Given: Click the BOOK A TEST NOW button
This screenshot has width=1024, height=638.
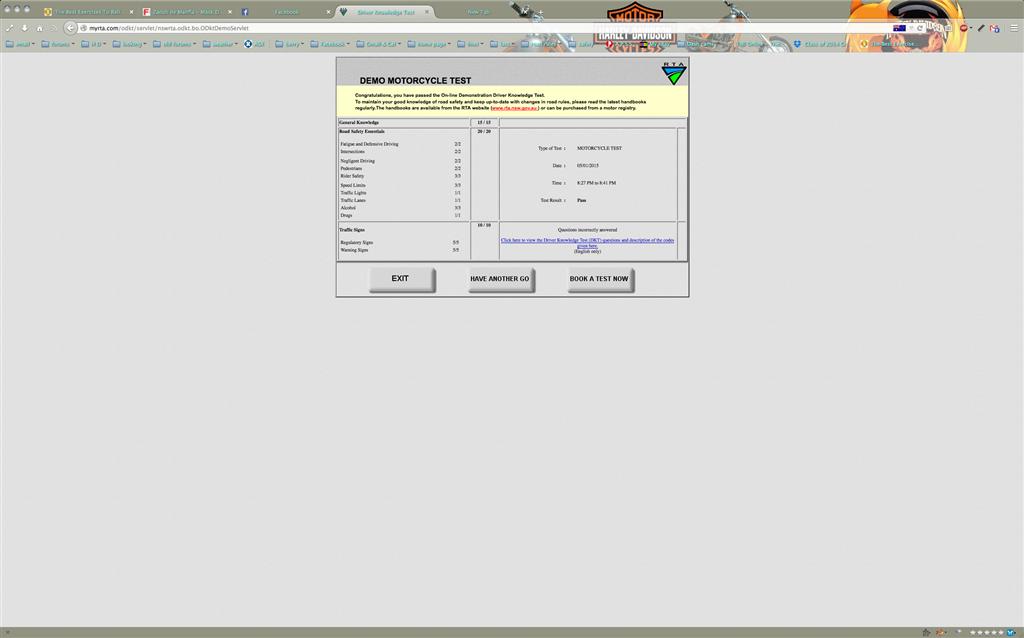Looking at the screenshot, I should pos(600,279).
